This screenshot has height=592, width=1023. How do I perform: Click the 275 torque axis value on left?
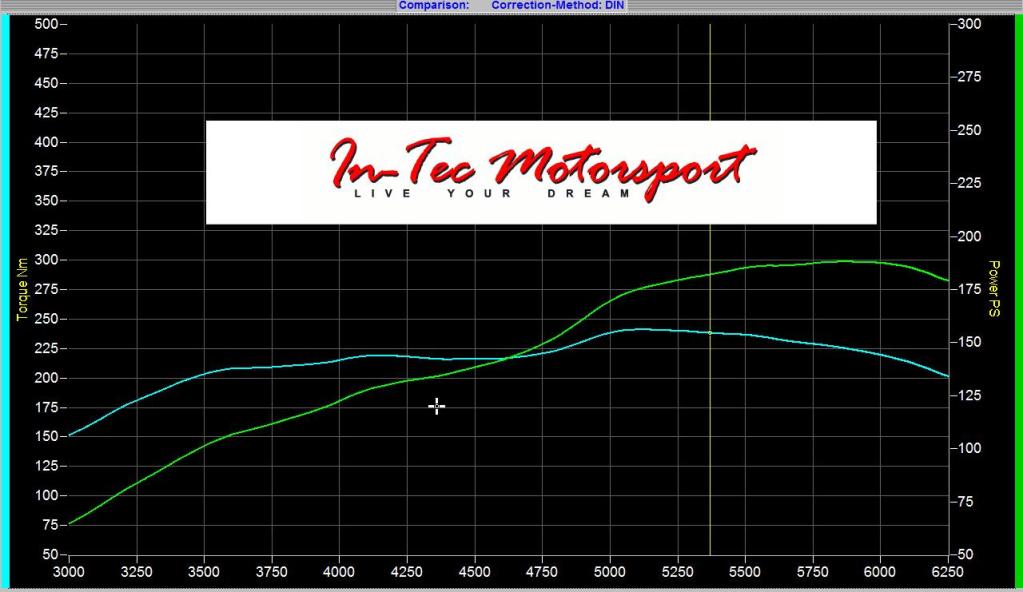[x=46, y=289]
